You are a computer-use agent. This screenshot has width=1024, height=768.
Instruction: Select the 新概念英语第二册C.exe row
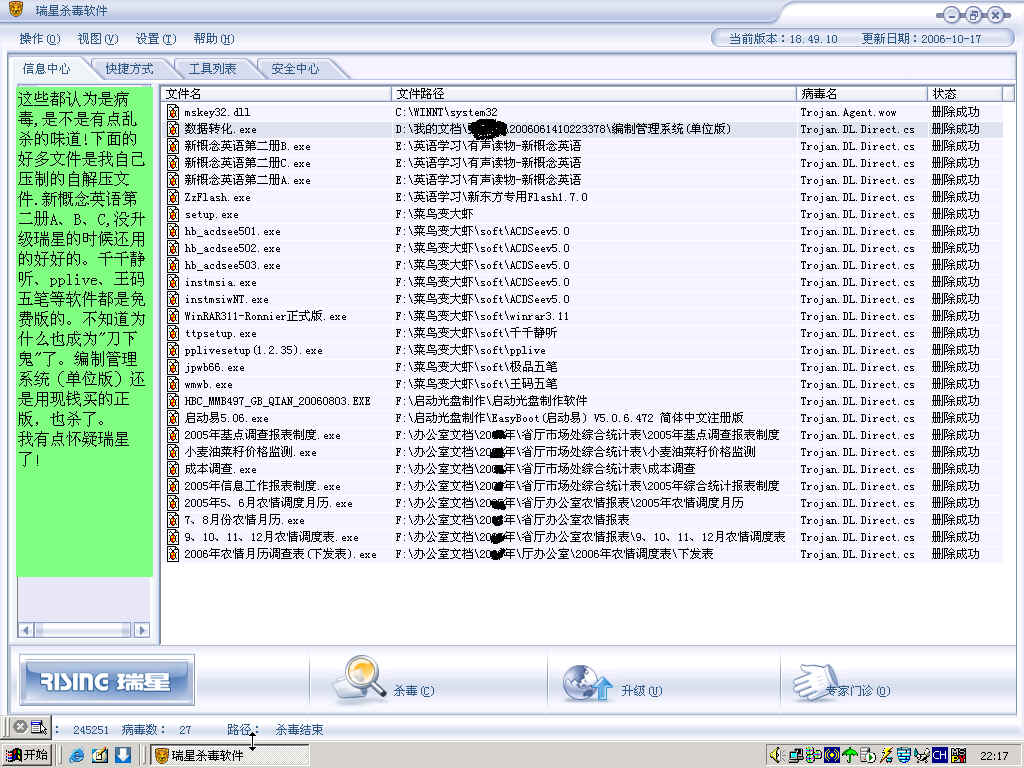click(x=583, y=163)
